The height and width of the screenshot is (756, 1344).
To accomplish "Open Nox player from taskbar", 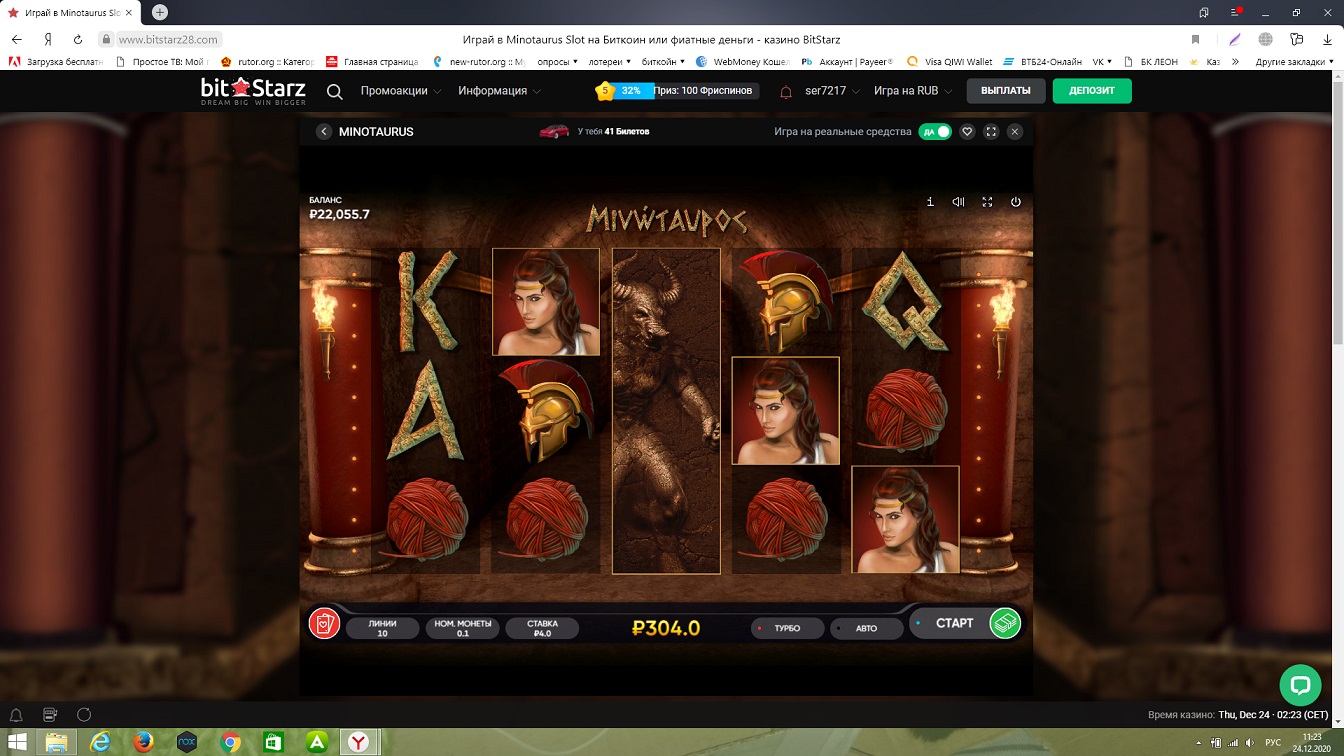I will [186, 742].
